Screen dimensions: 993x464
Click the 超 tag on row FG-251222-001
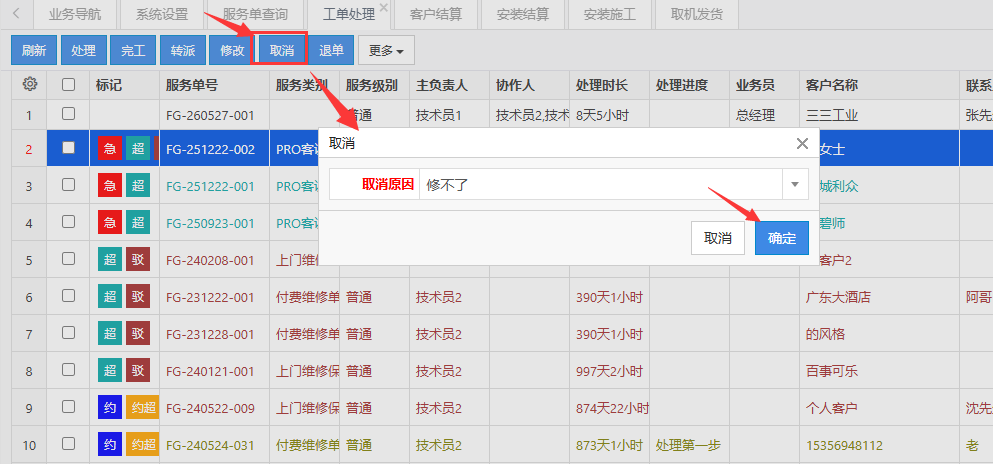(x=138, y=186)
